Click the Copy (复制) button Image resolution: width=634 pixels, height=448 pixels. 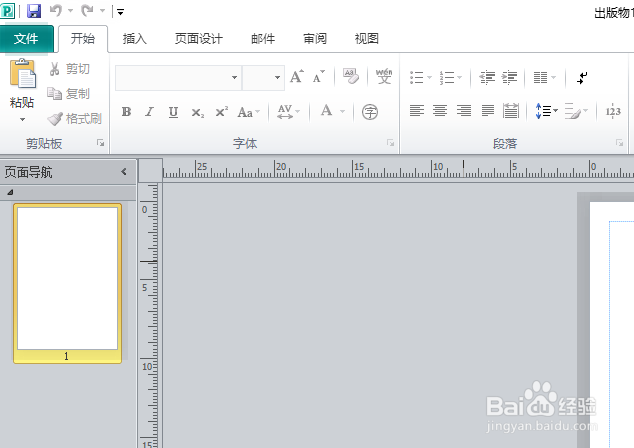[69, 94]
